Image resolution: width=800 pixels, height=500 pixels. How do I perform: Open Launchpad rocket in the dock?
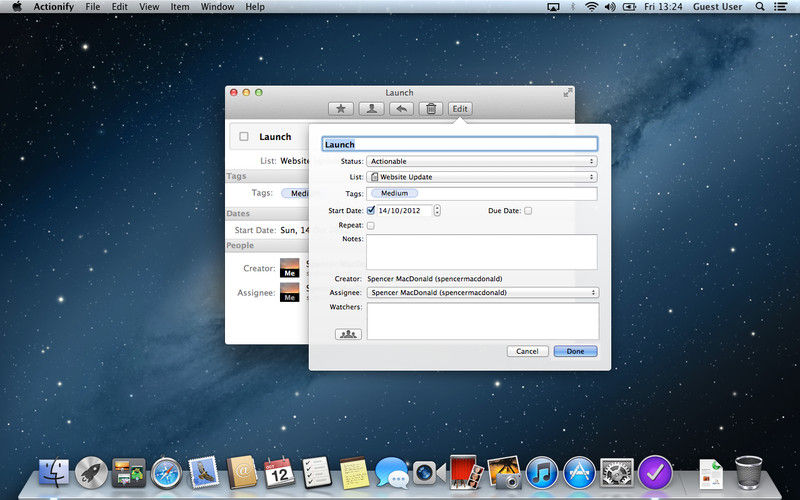(x=91, y=472)
